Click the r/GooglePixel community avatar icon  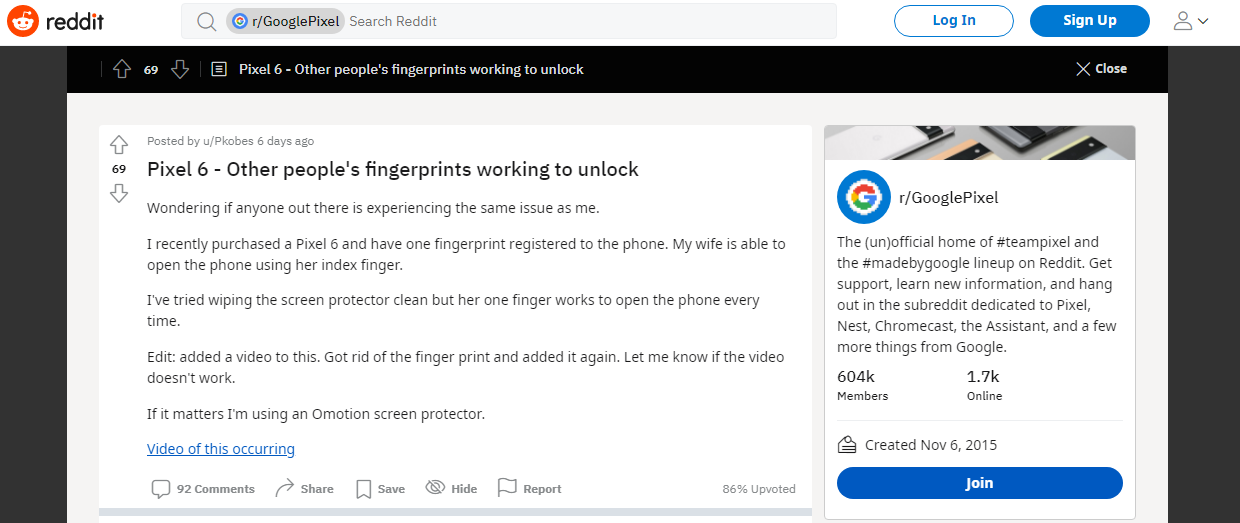click(863, 197)
